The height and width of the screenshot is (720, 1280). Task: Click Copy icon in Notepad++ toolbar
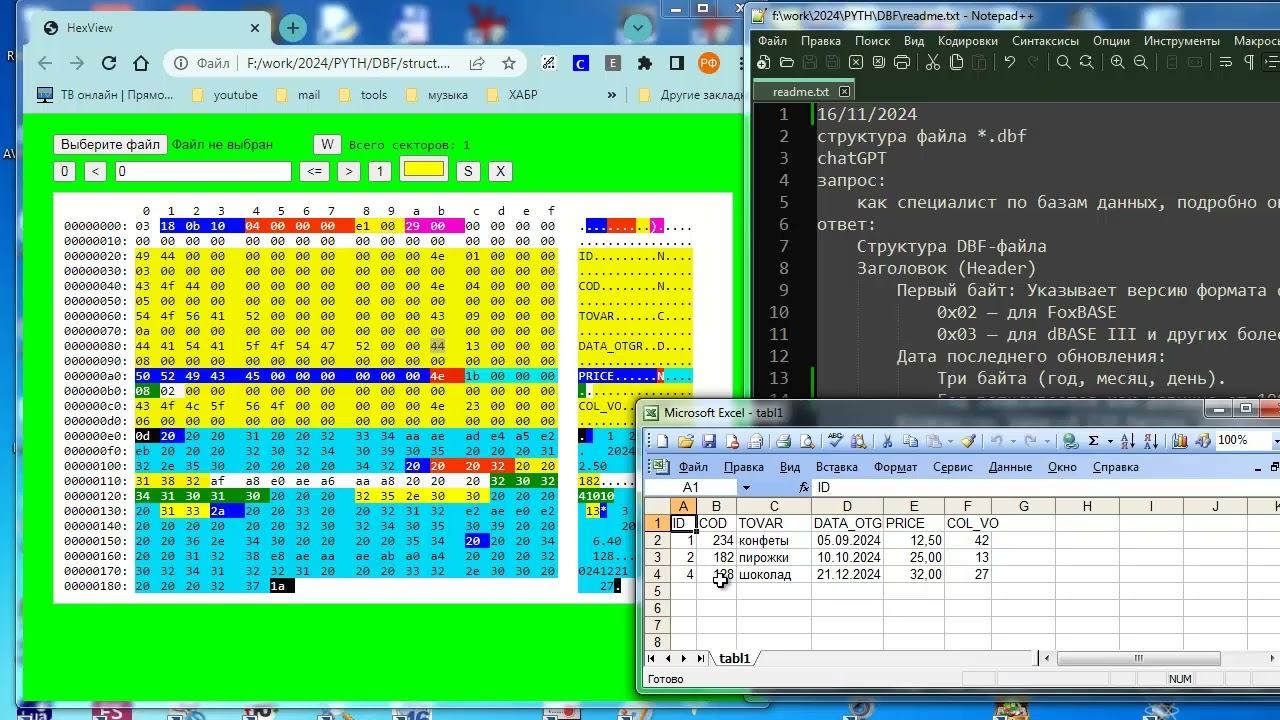pyautogui.click(x=956, y=62)
